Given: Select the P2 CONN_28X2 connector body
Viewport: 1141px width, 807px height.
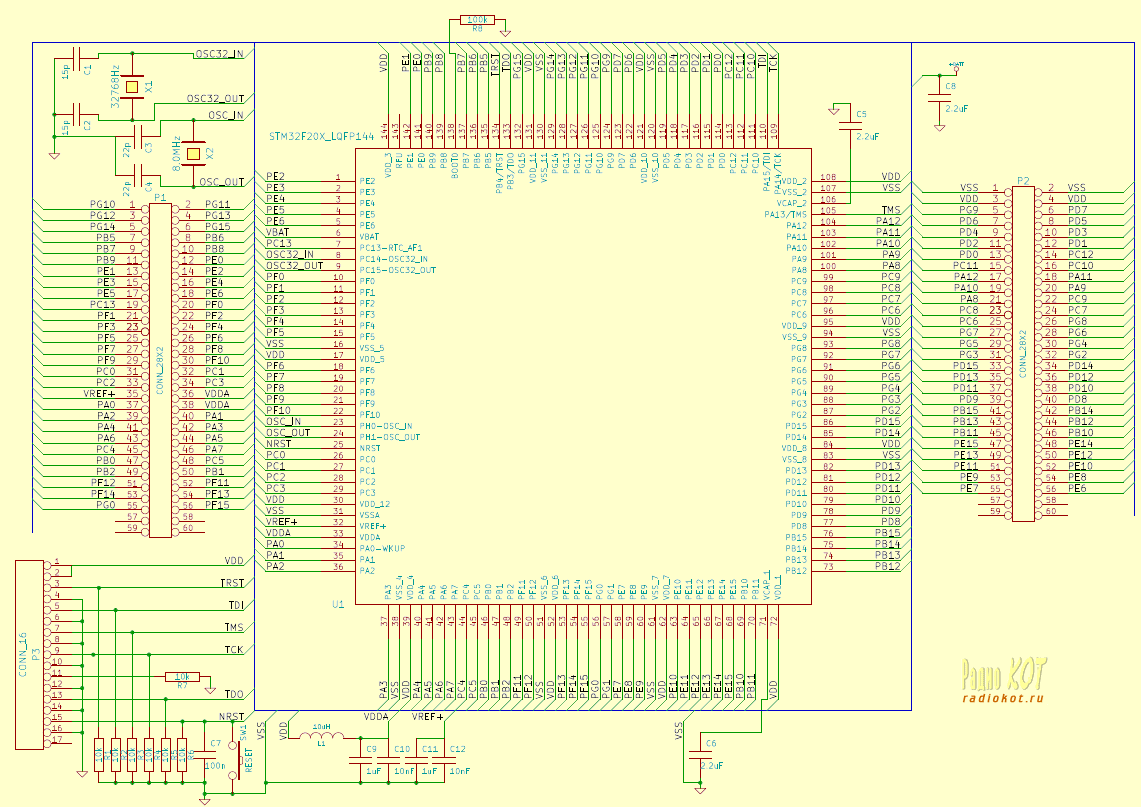Looking at the screenshot, I should tap(1023, 354).
